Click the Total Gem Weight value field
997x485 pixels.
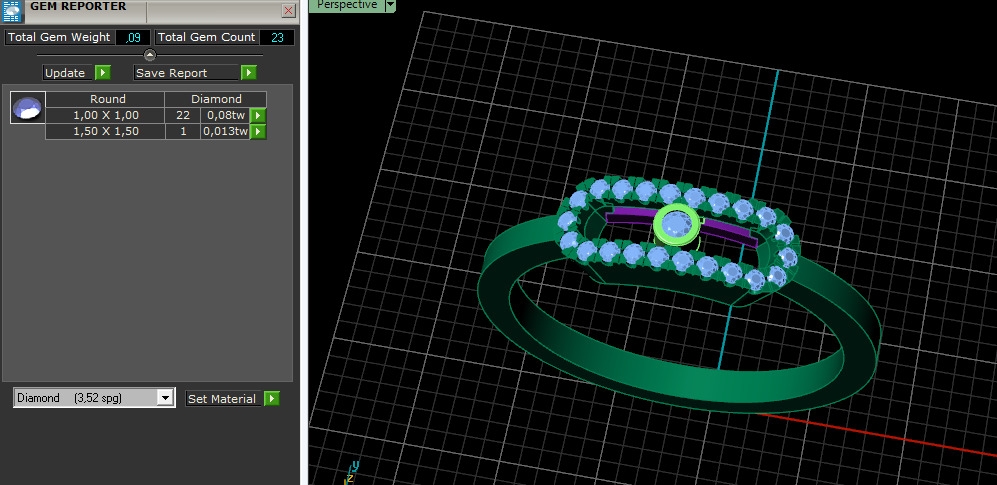133,38
